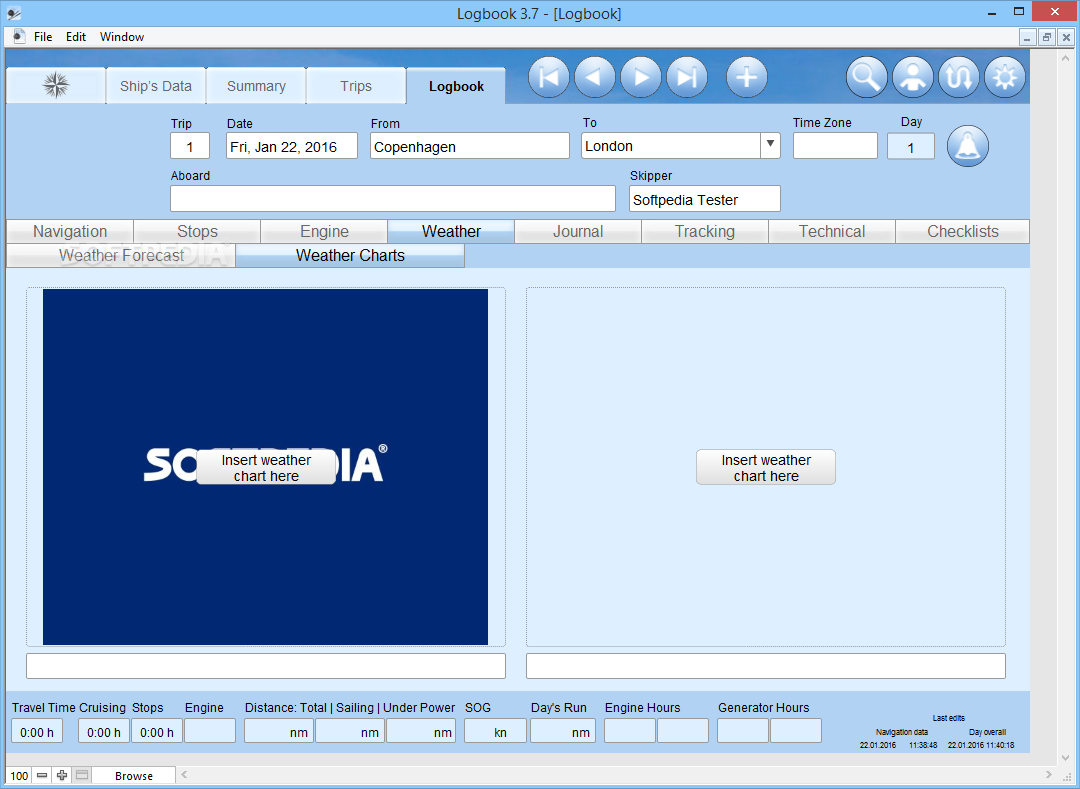Open search with the magnifier icon
This screenshot has height=789, width=1080.
[866, 78]
